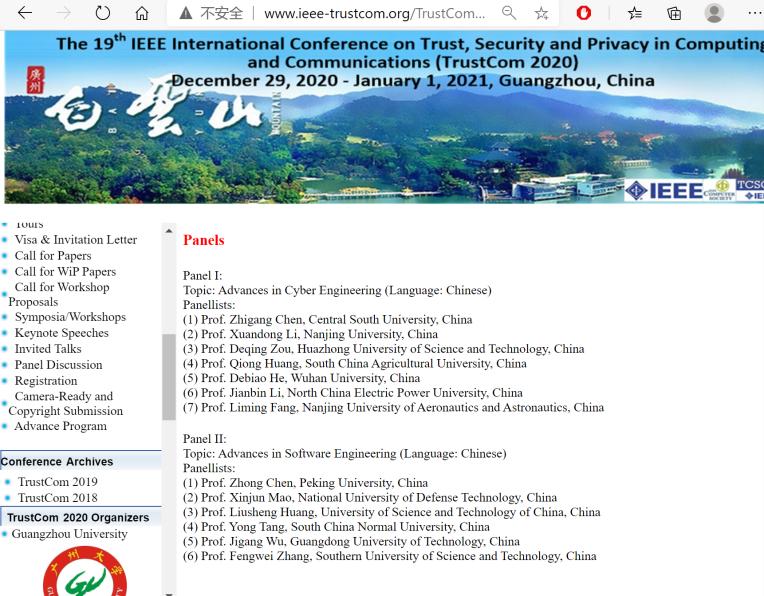Reload the page with the refresh icon
Viewport: 764px width, 596px height.
tap(103, 13)
